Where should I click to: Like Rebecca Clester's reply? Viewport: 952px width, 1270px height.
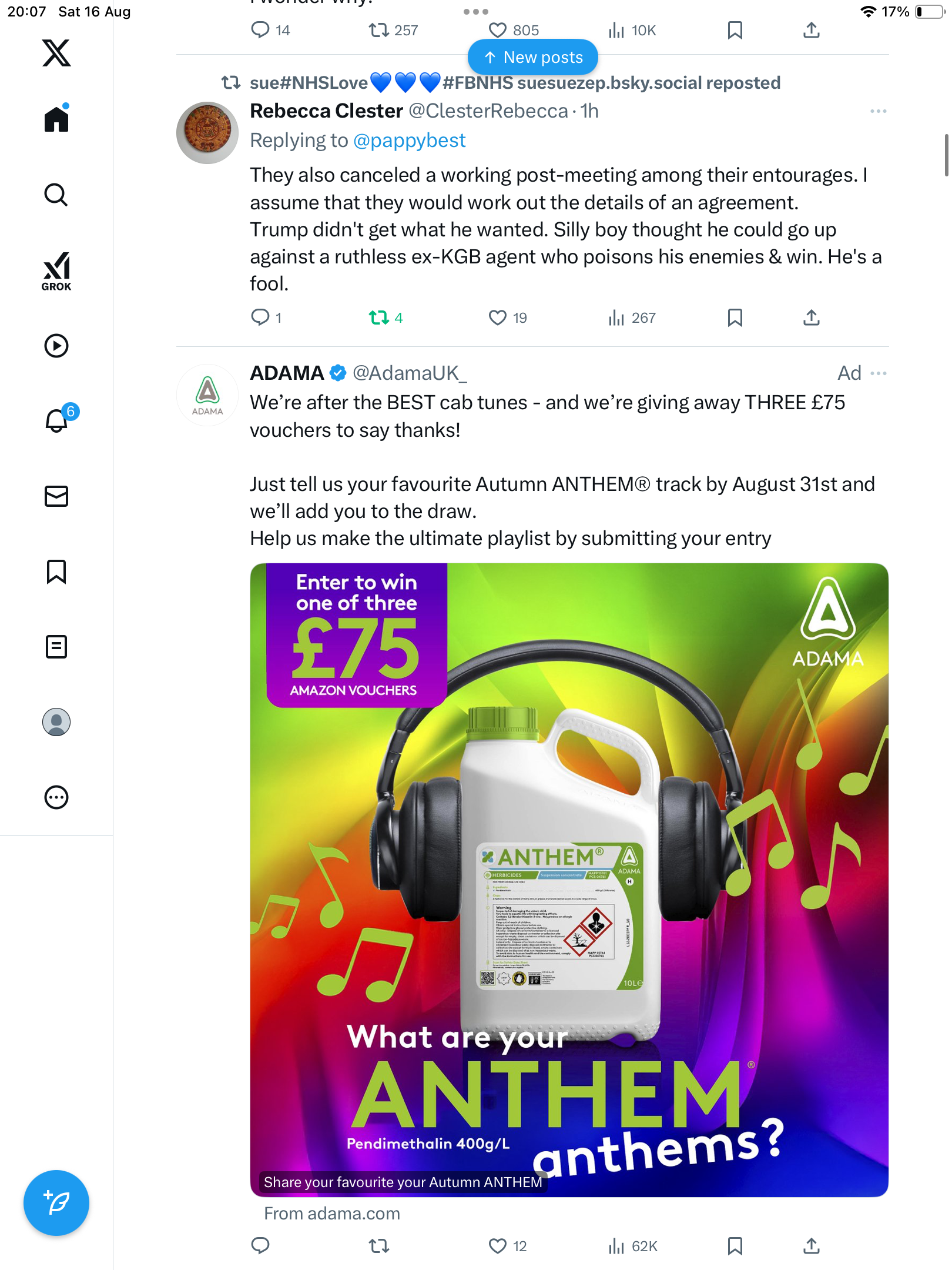pyautogui.click(x=498, y=318)
